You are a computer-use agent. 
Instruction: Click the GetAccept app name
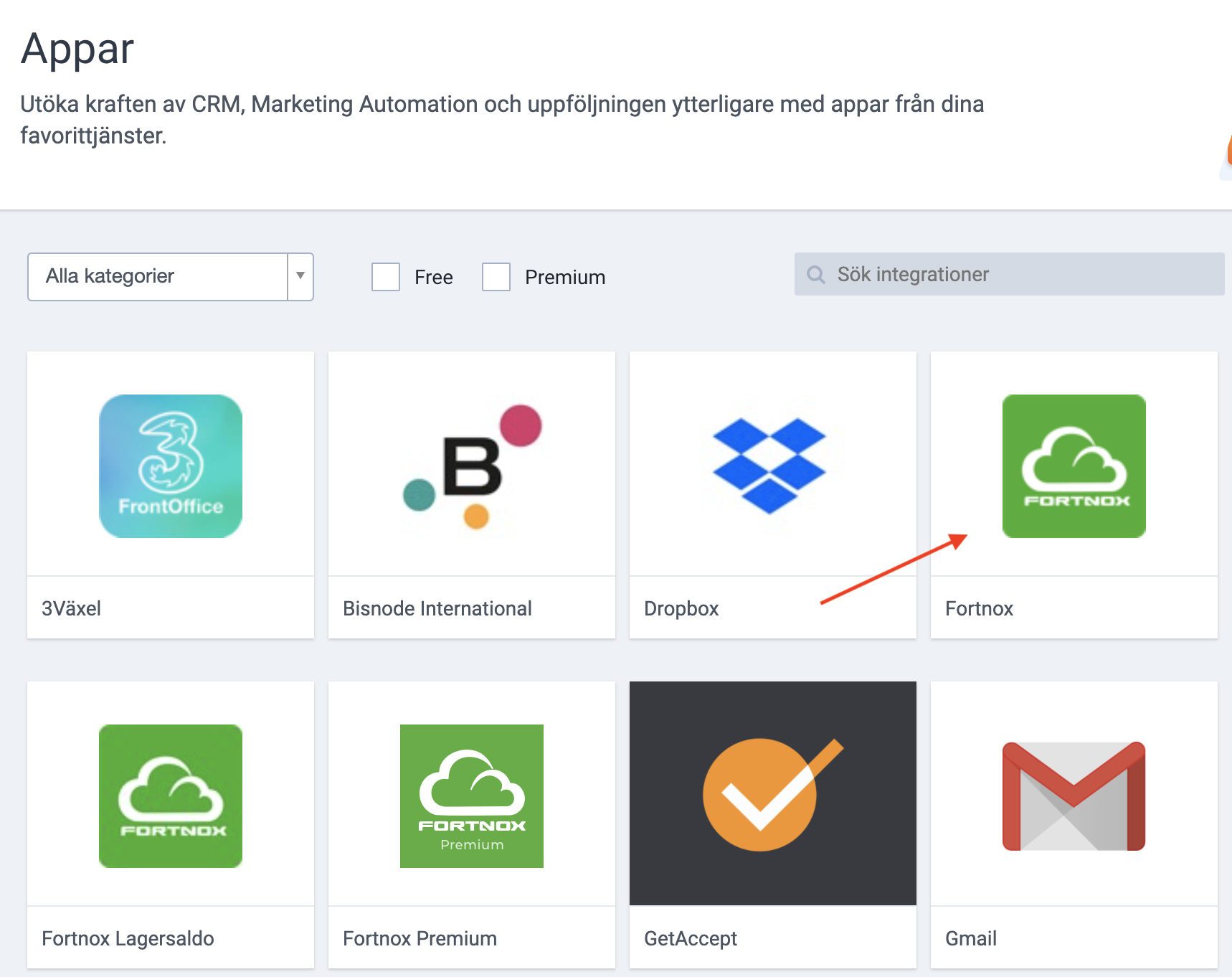(x=691, y=938)
